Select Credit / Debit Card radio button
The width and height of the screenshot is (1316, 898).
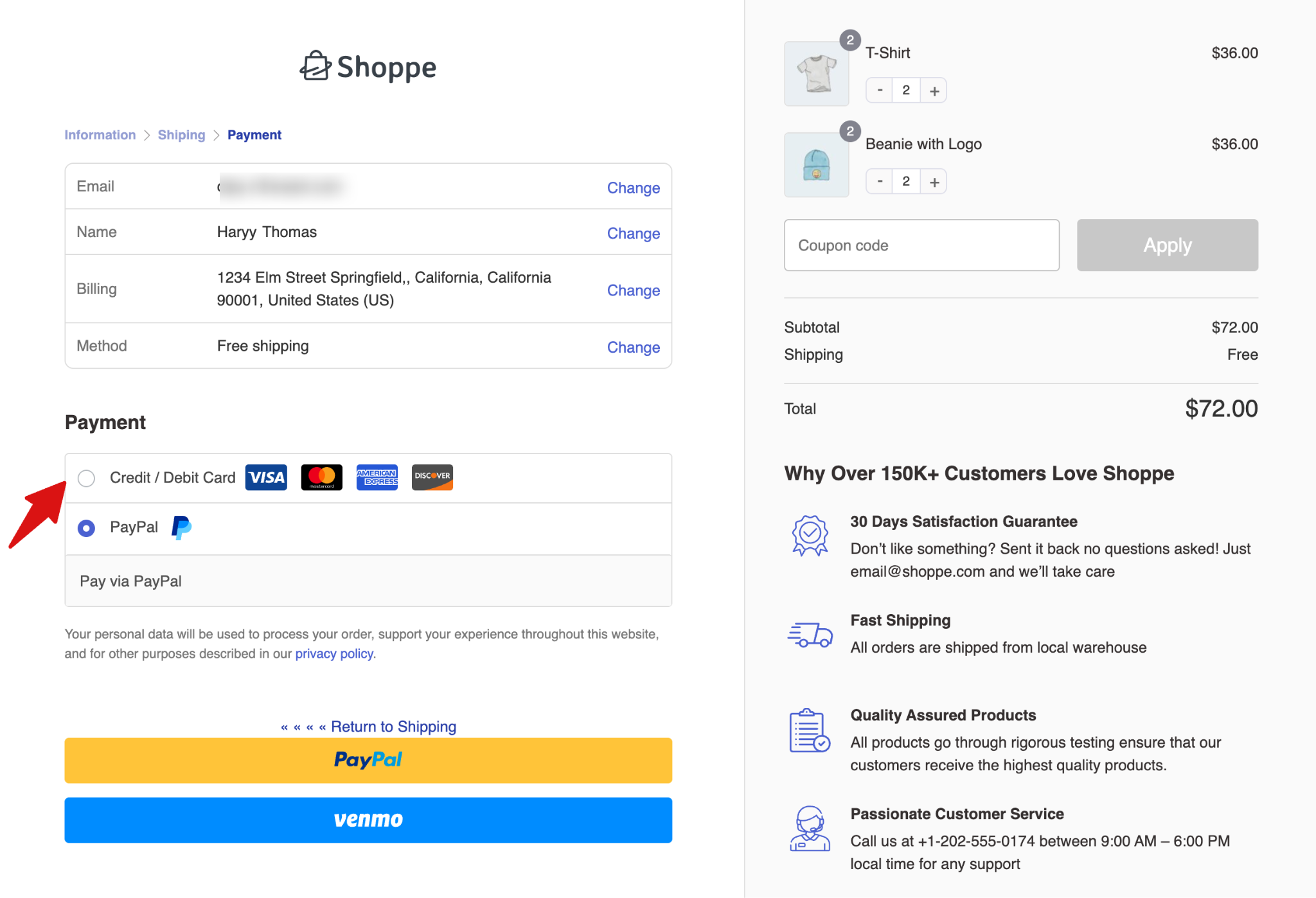tap(86, 478)
